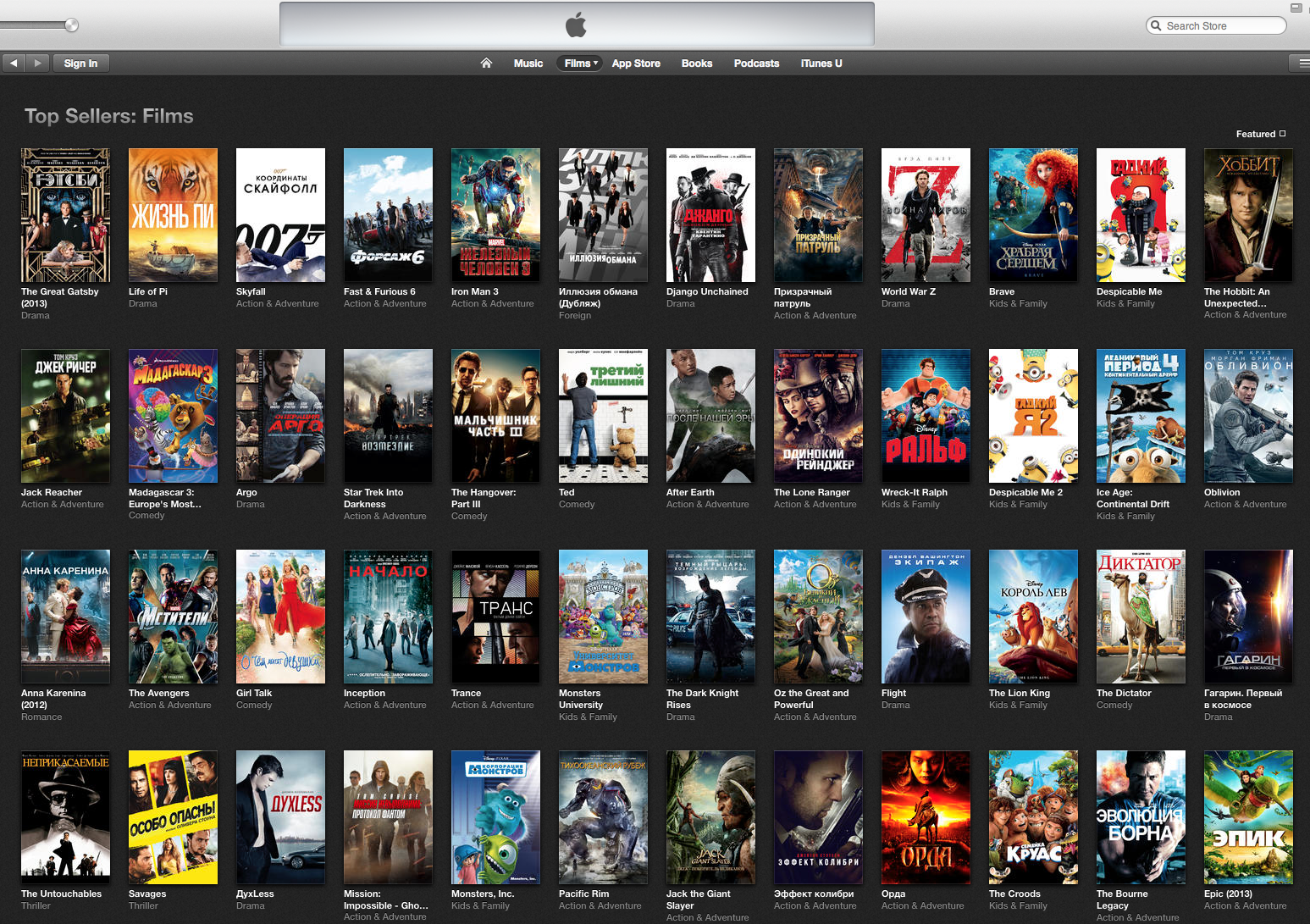Click the Trance title link
Viewport: 1310px width, 924px height.
click(x=466, y=693)
